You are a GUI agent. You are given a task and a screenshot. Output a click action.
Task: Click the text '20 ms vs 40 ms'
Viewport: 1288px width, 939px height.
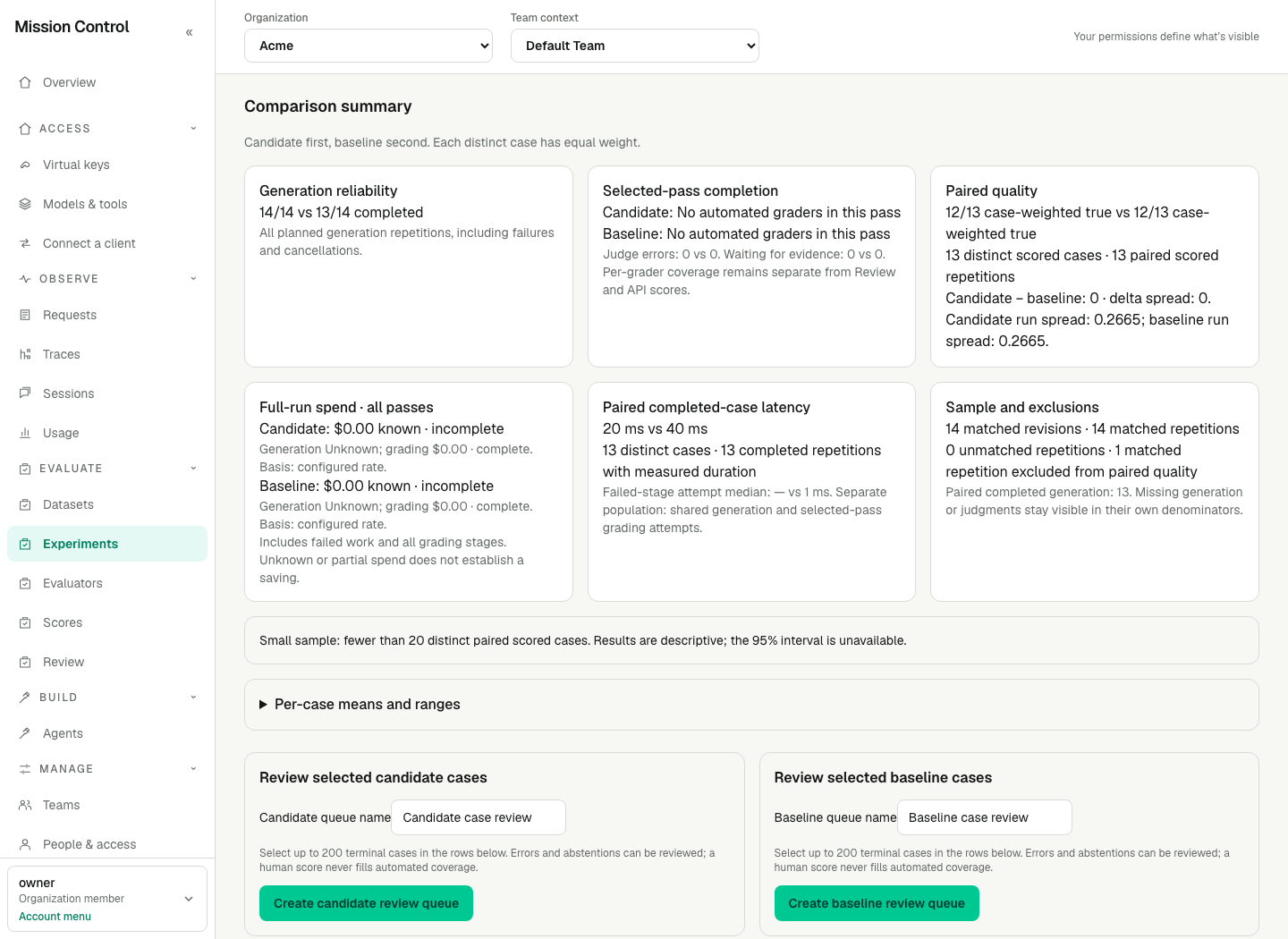pyautogui.click(x=655, y=429)
